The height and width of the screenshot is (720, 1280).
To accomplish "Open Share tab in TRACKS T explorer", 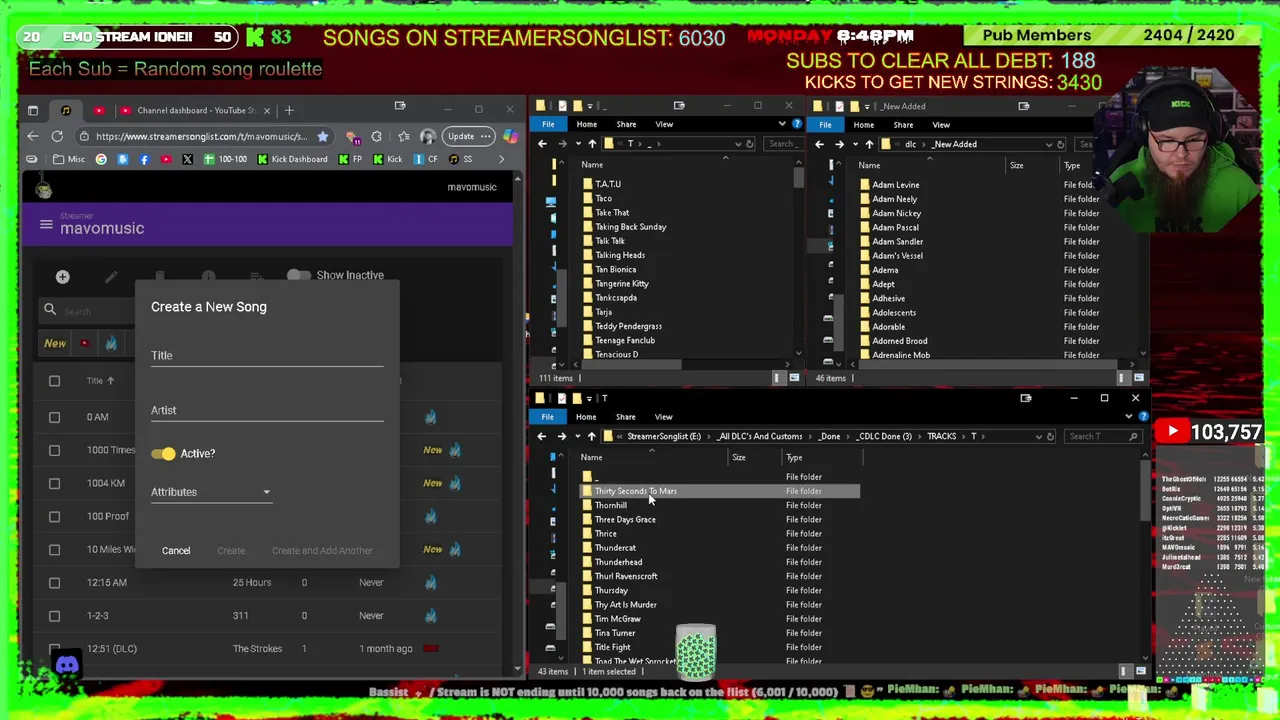I will pos(625,416).
